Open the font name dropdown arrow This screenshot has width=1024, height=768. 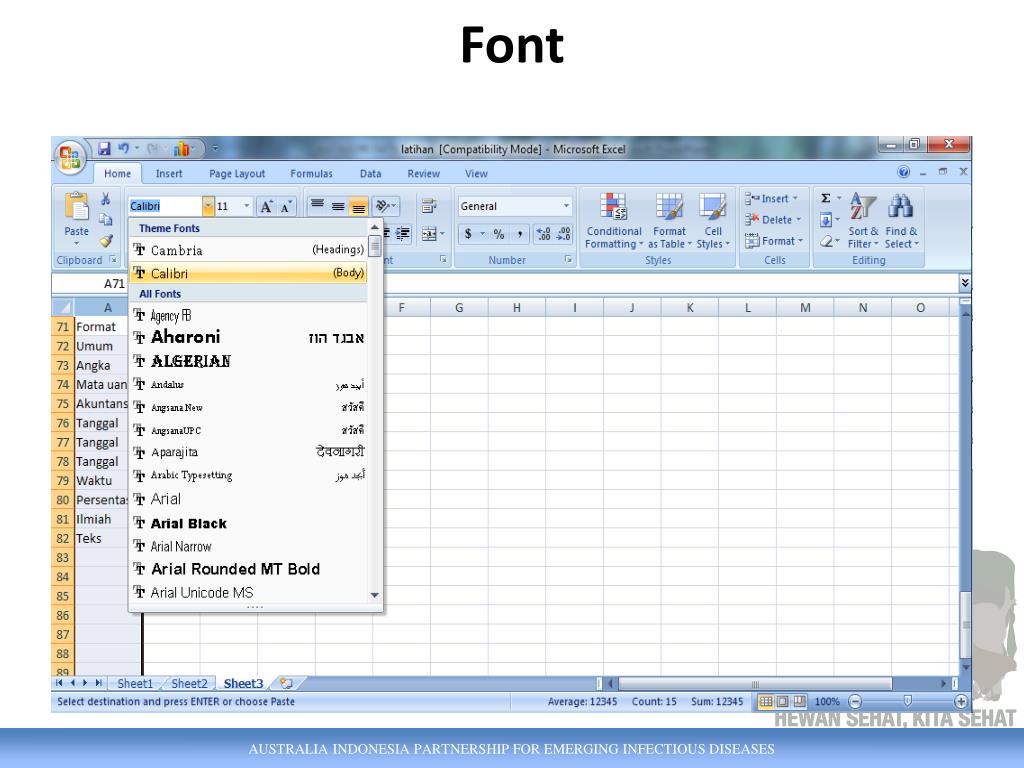[x=208, y=206]
